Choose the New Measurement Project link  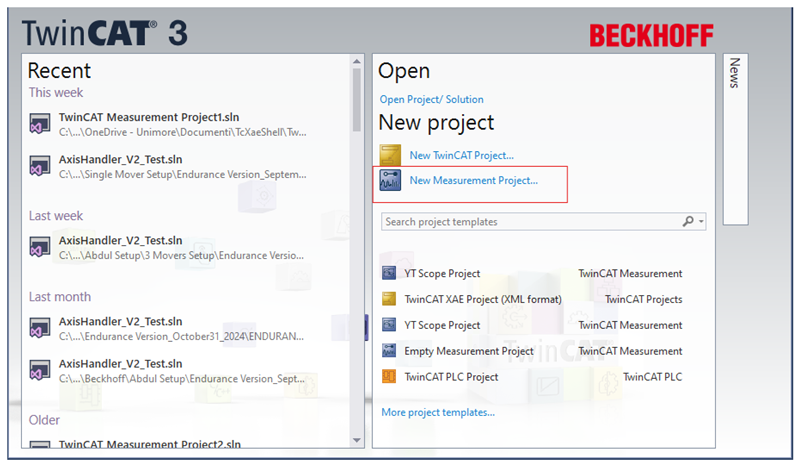[473, 180]
